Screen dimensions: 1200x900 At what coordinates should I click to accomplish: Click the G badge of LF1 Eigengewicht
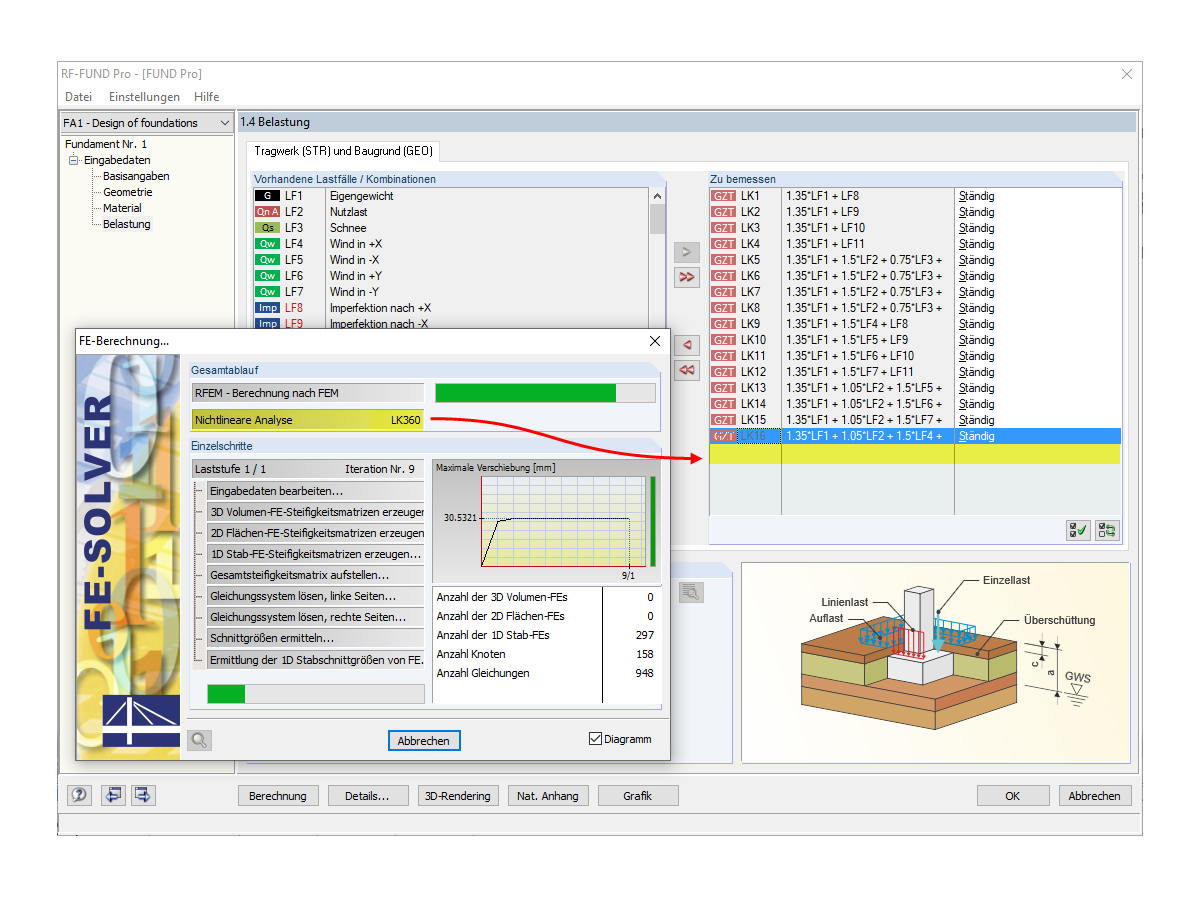pyautogui.click(x=267, y=196)
